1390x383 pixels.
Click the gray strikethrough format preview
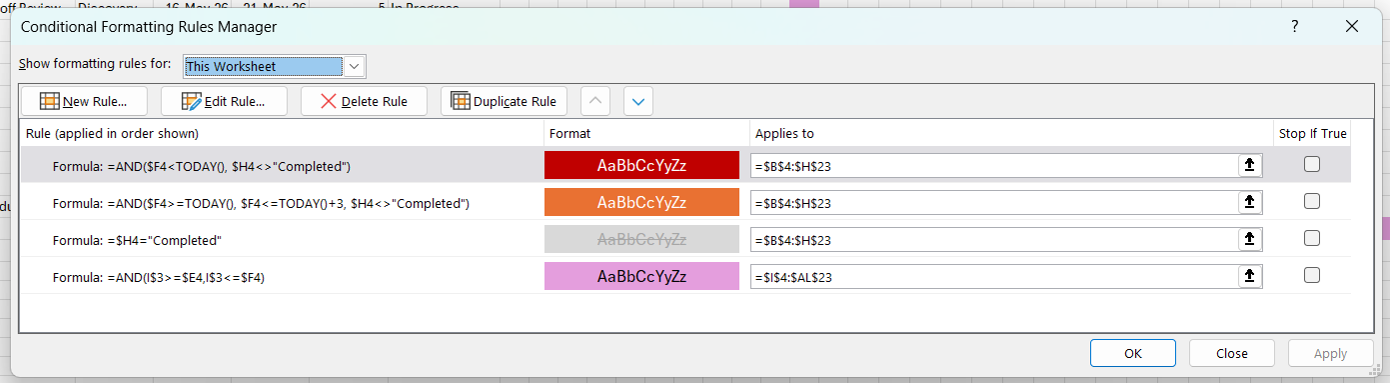(642, 239)
